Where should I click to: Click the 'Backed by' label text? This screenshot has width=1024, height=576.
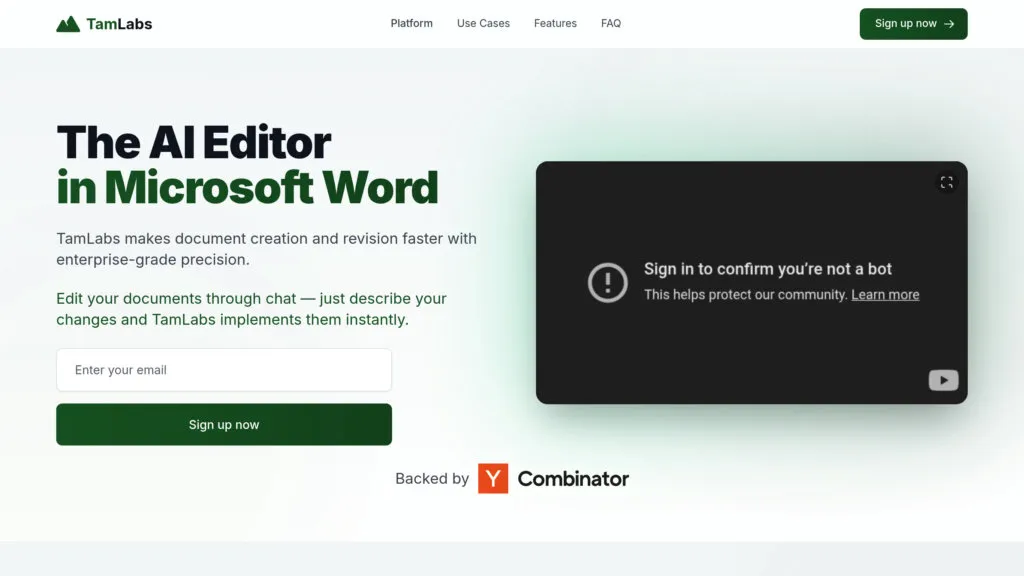pos(432,479)
